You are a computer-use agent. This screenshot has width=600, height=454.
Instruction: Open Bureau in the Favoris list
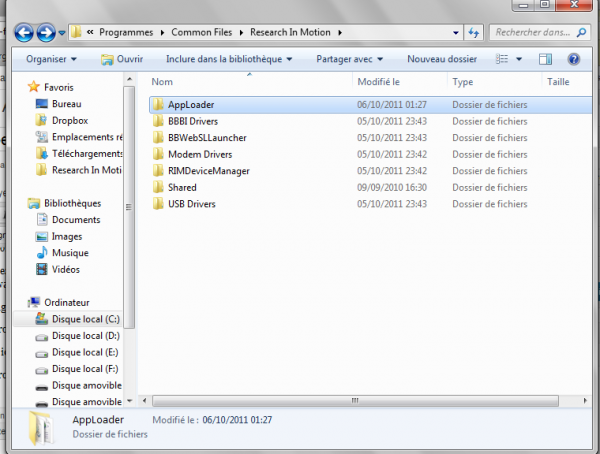[67, 104]
